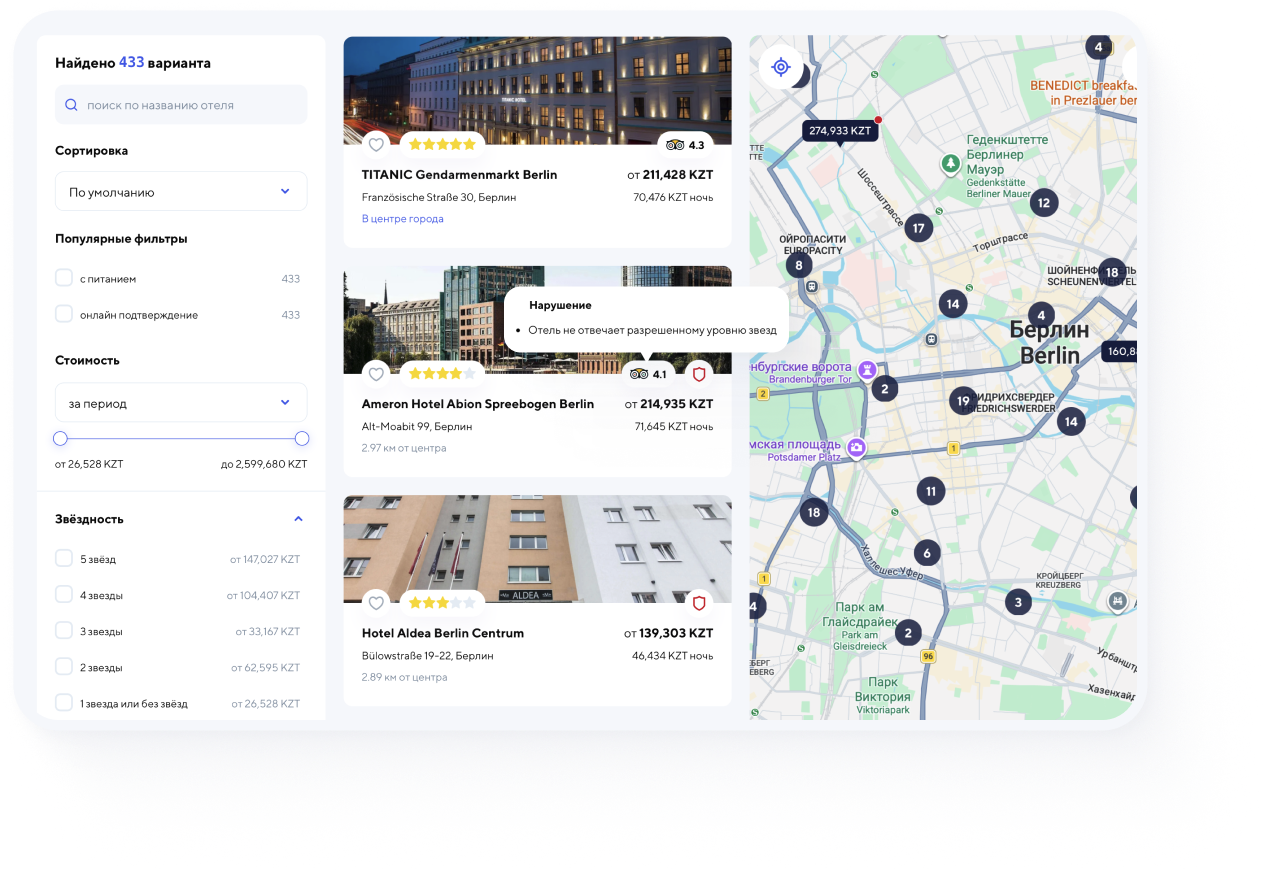The image size is (1263, 873).
Task: Select map cluster marker 6
Action: pyautogui.click(x=926, y=553)
